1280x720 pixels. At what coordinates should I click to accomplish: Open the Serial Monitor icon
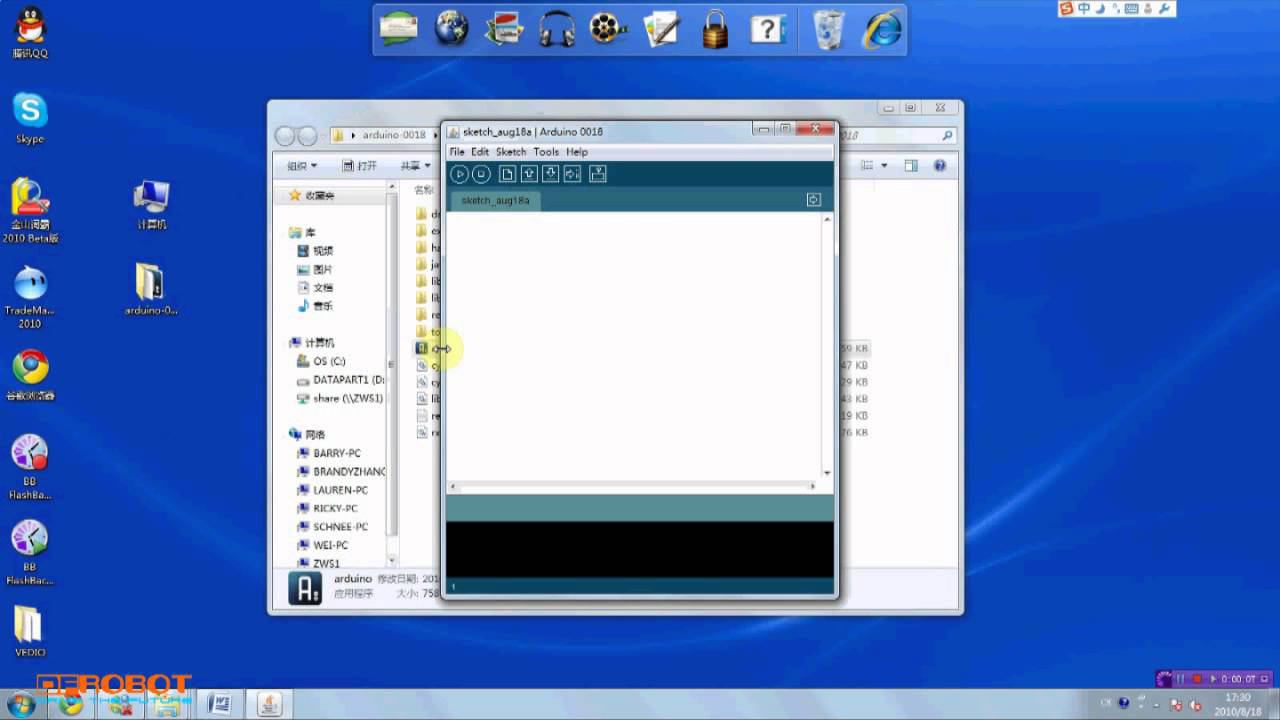click(x=598, y=174)
